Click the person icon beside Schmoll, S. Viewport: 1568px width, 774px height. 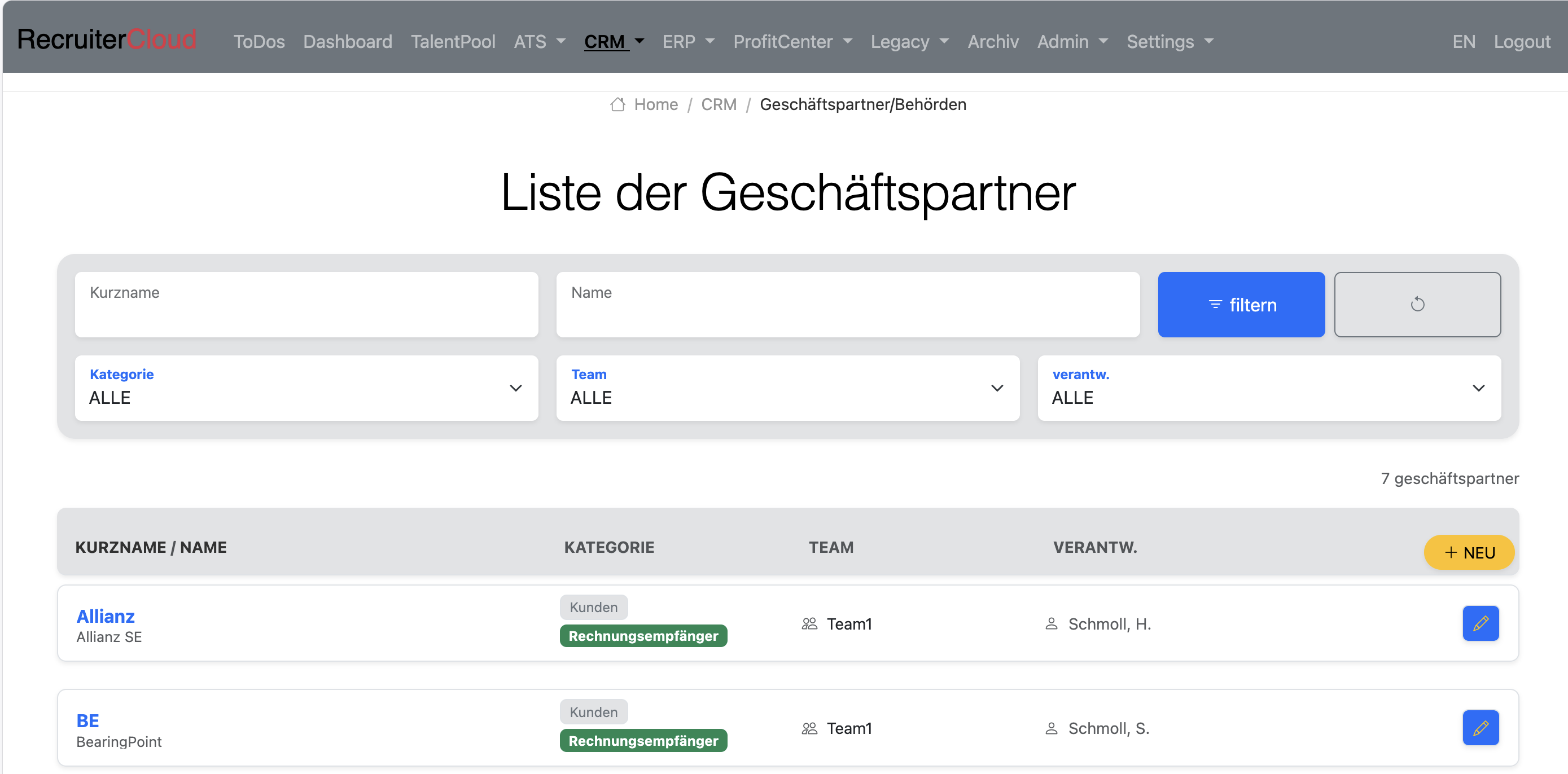1051,728
